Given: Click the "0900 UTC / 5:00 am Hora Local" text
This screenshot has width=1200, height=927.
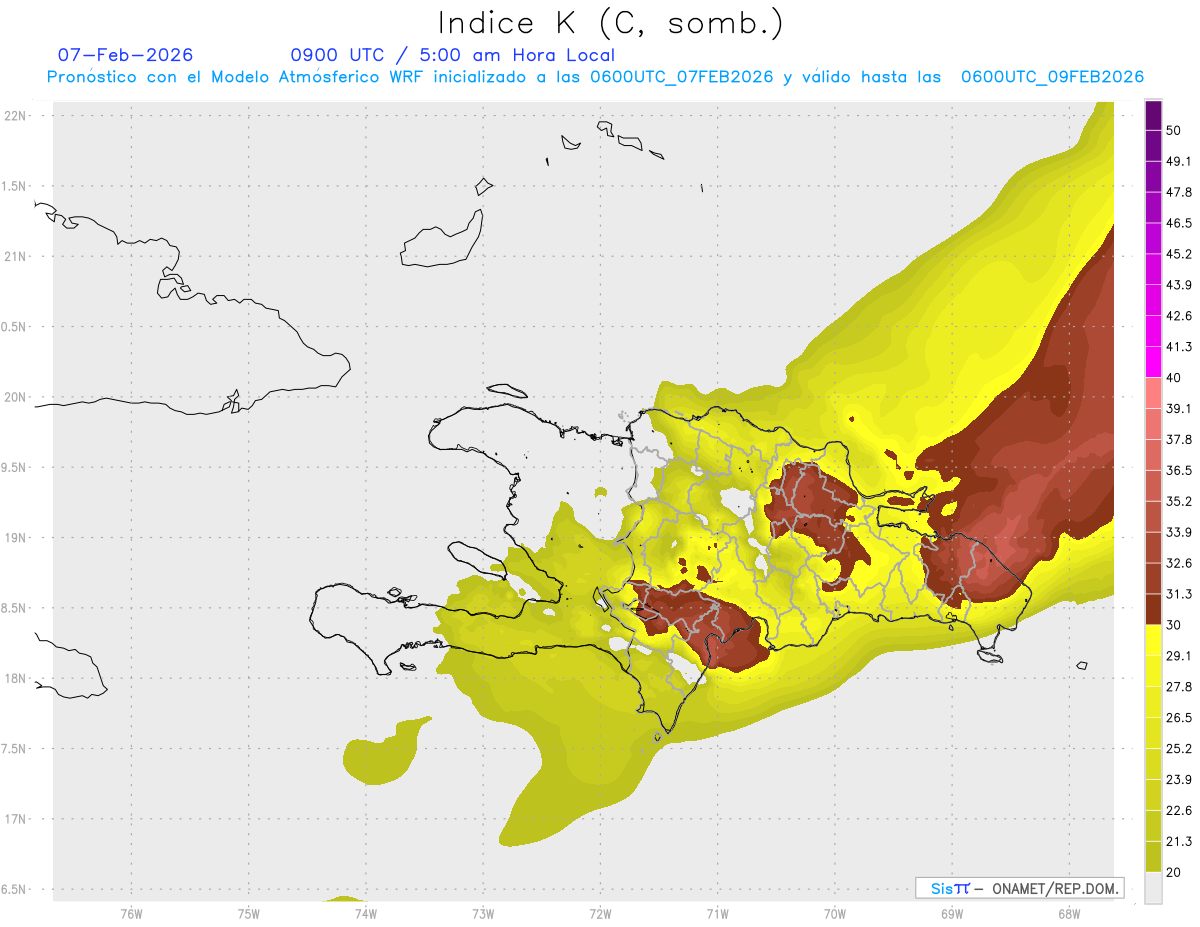Looking at the screenshot, I should [x=452, y=55].
